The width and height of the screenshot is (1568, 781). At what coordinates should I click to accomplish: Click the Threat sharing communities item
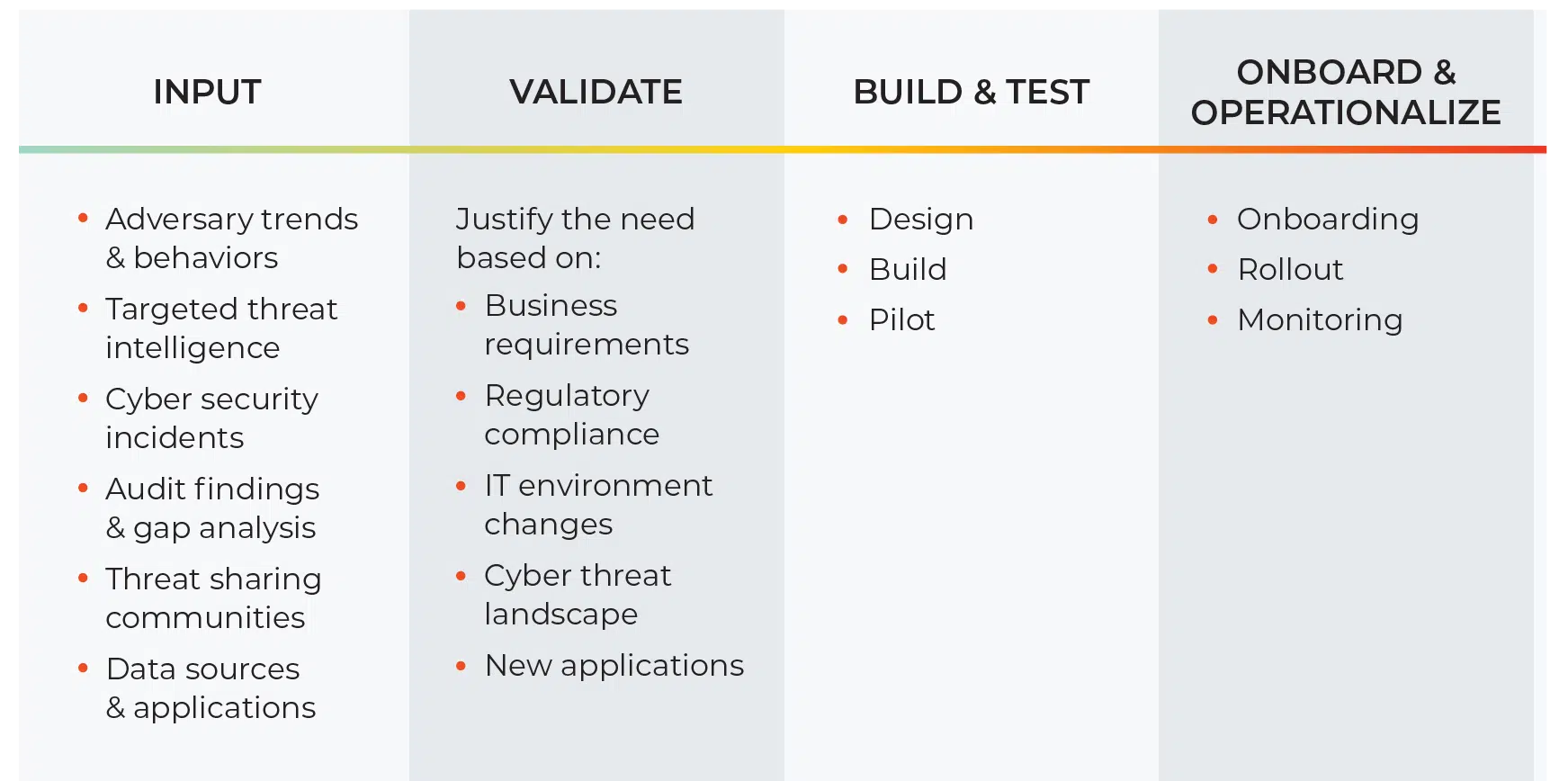(x=213, y=598)
